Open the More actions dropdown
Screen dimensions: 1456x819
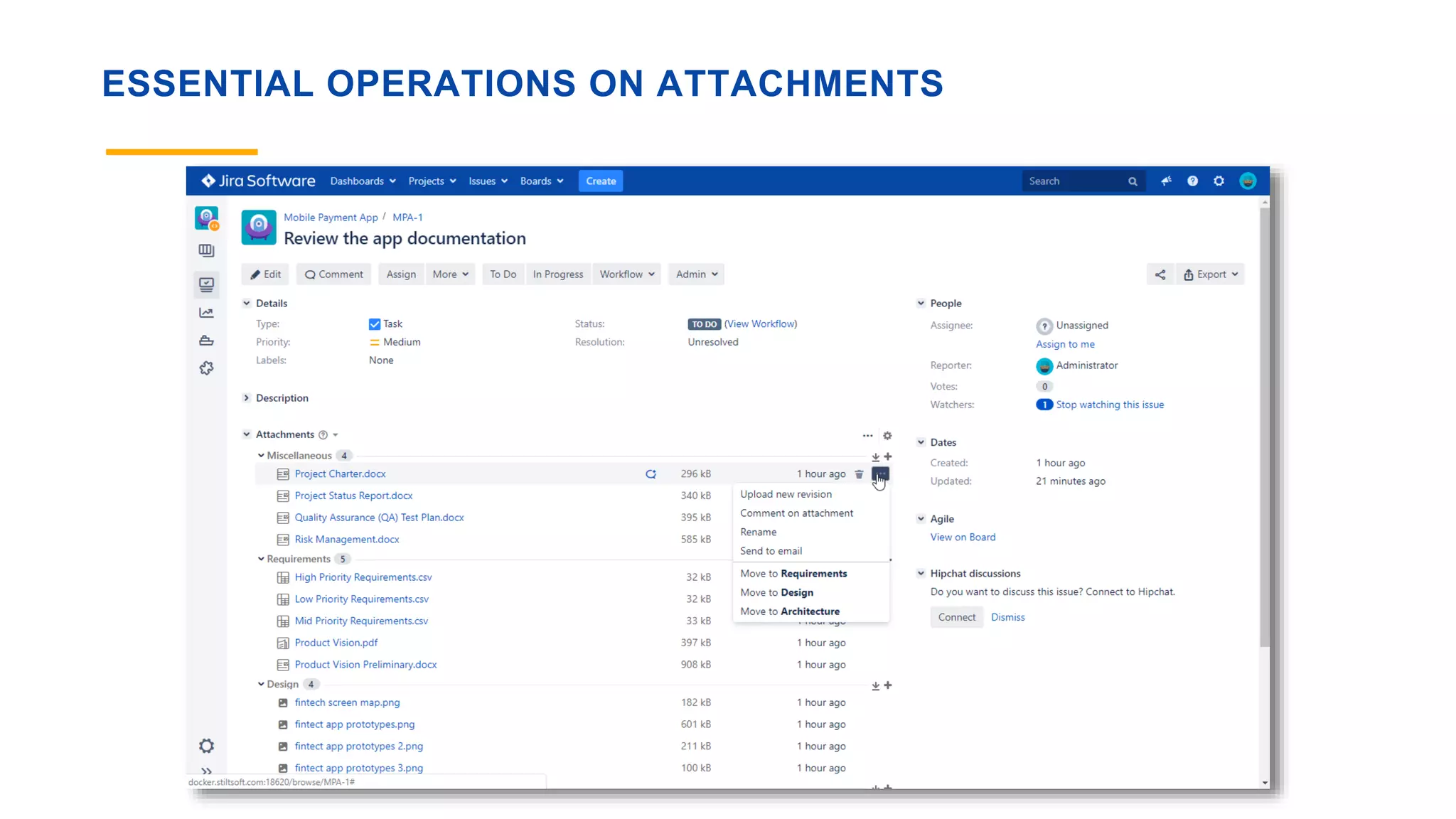click(x=451, y=274)
